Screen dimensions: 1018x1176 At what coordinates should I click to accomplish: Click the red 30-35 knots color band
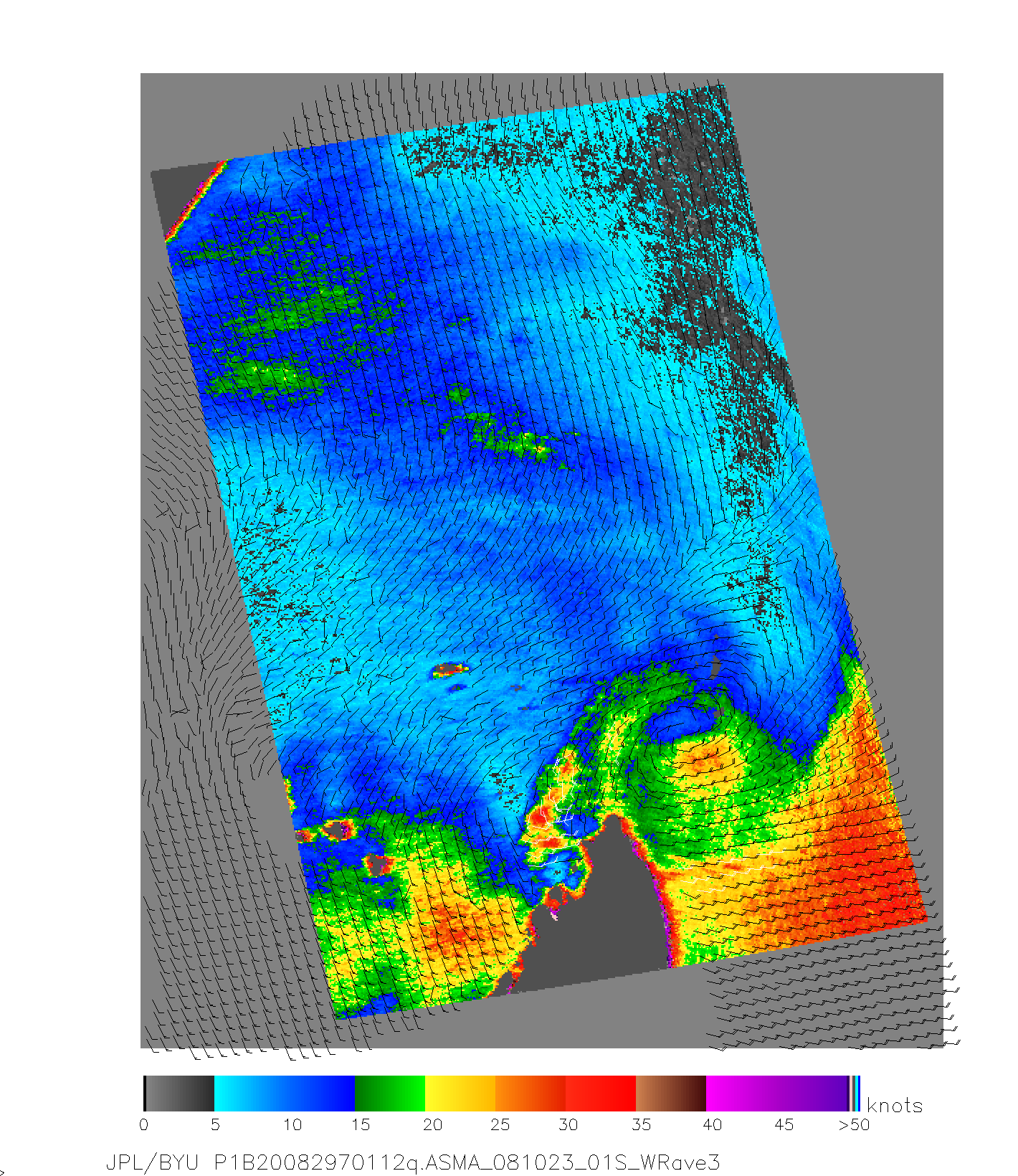click(601, 1094)
